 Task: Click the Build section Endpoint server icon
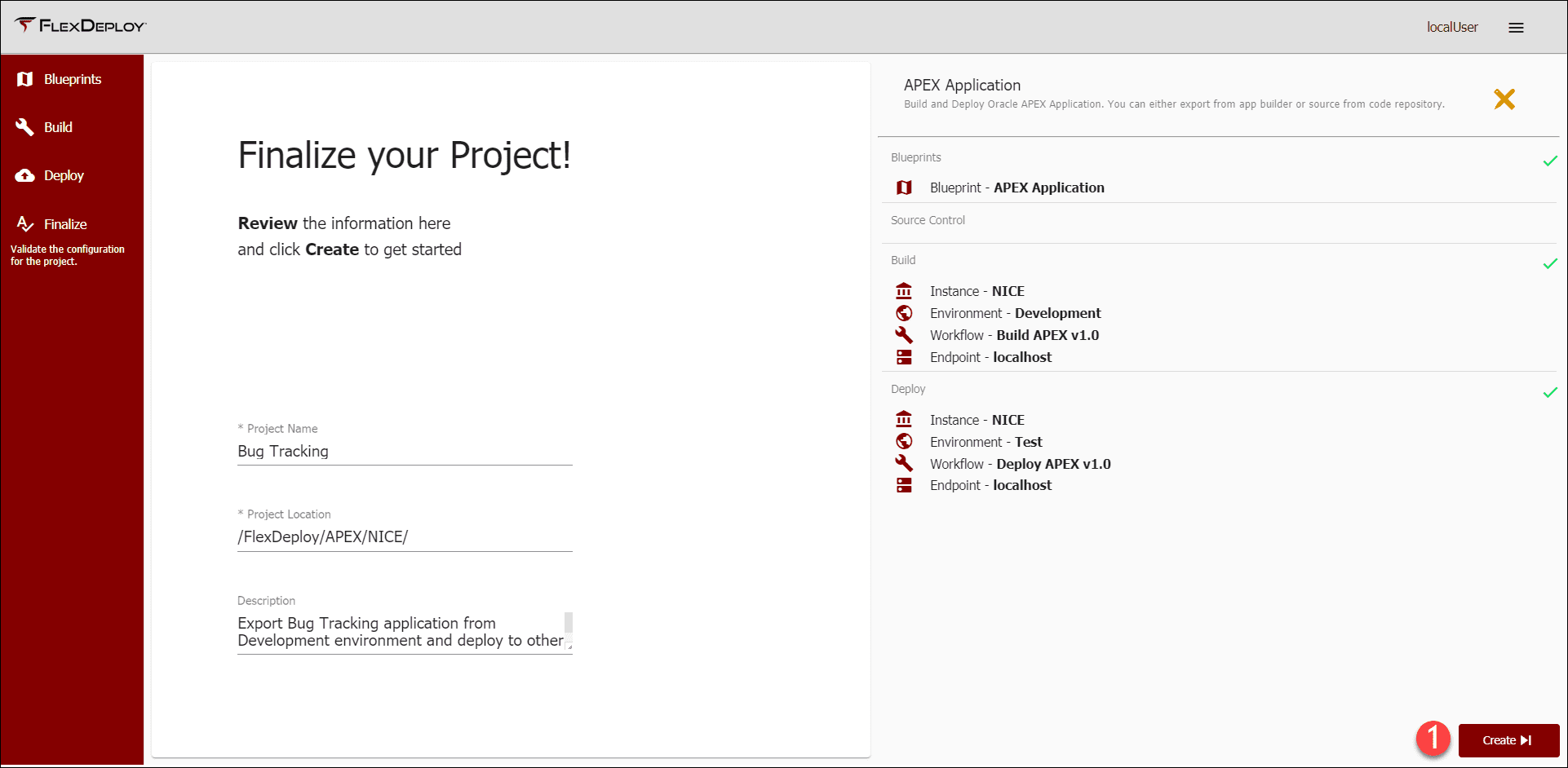[x=904, y=357]
